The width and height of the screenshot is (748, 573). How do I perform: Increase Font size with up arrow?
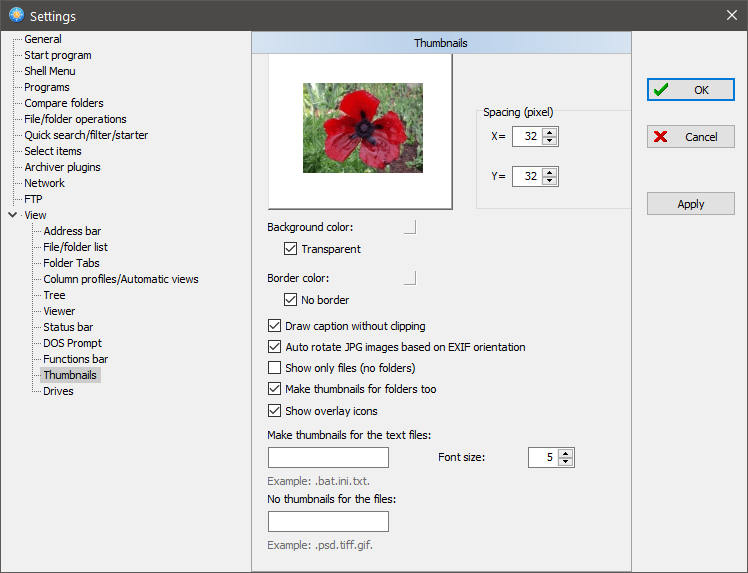click(566, 453)
